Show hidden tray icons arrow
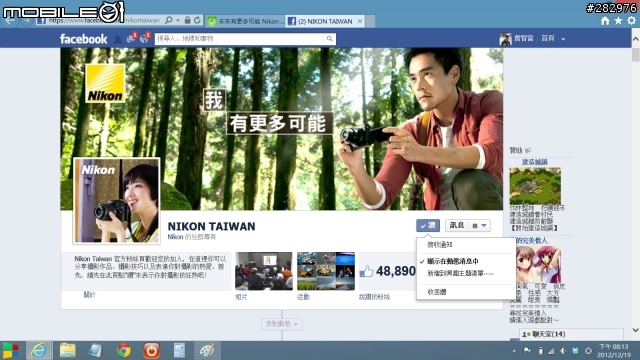640x360 pixels. (514, 351)
